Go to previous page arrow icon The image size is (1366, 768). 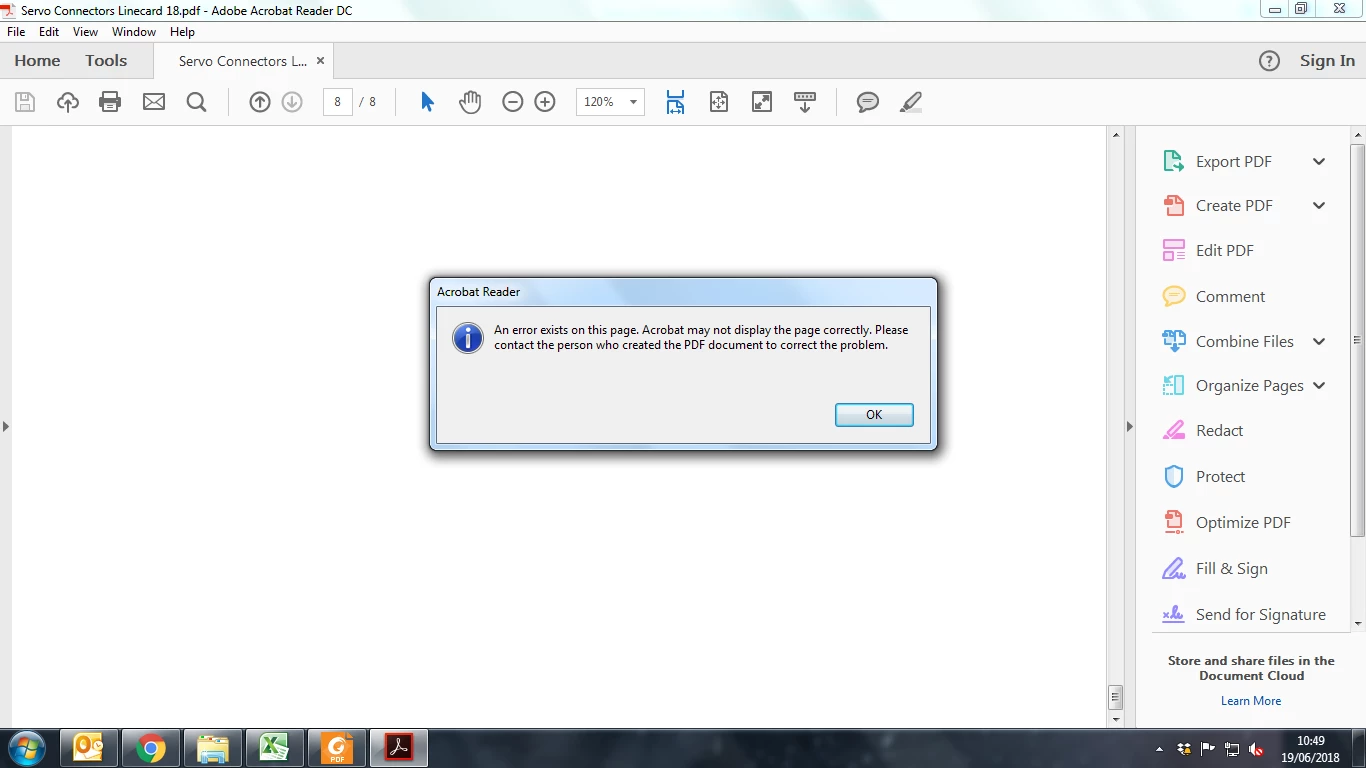(x=260, y=102)
